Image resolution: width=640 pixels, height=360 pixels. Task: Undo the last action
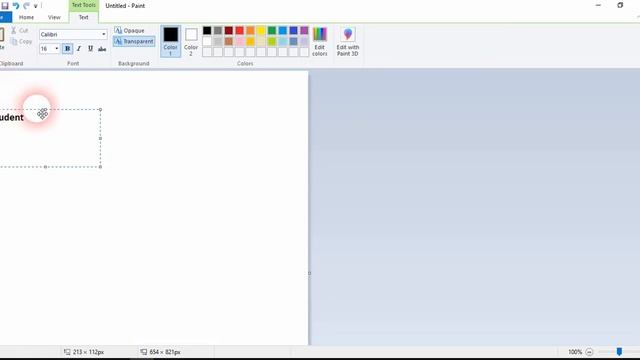click(16, 6)
